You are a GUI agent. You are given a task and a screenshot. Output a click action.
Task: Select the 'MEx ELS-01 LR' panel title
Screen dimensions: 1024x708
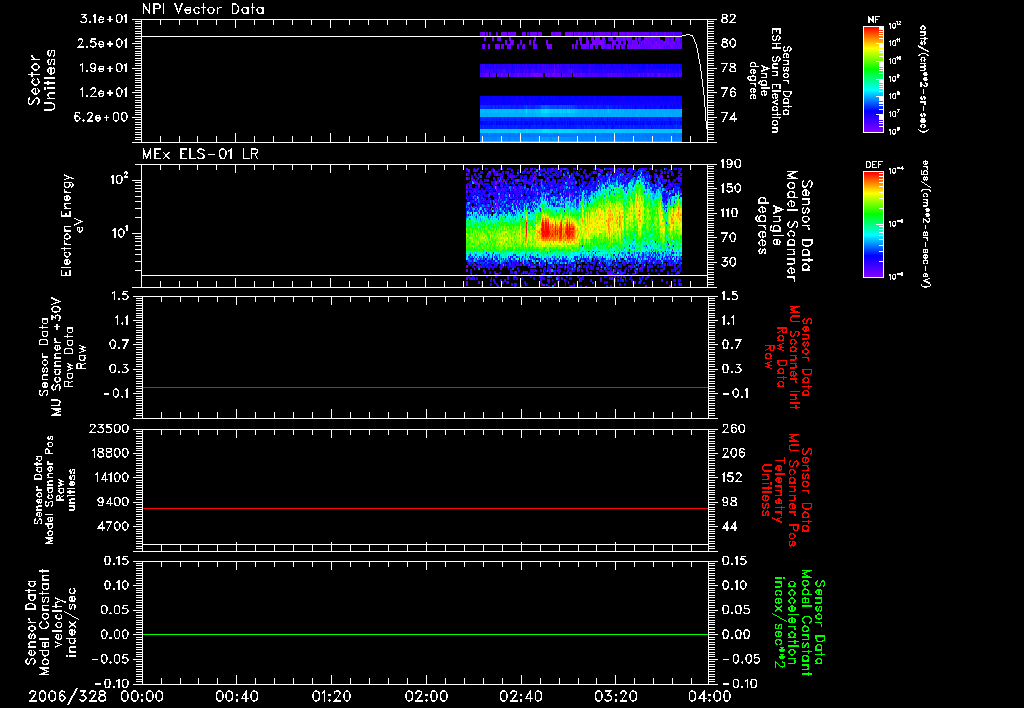coord(200,154)
